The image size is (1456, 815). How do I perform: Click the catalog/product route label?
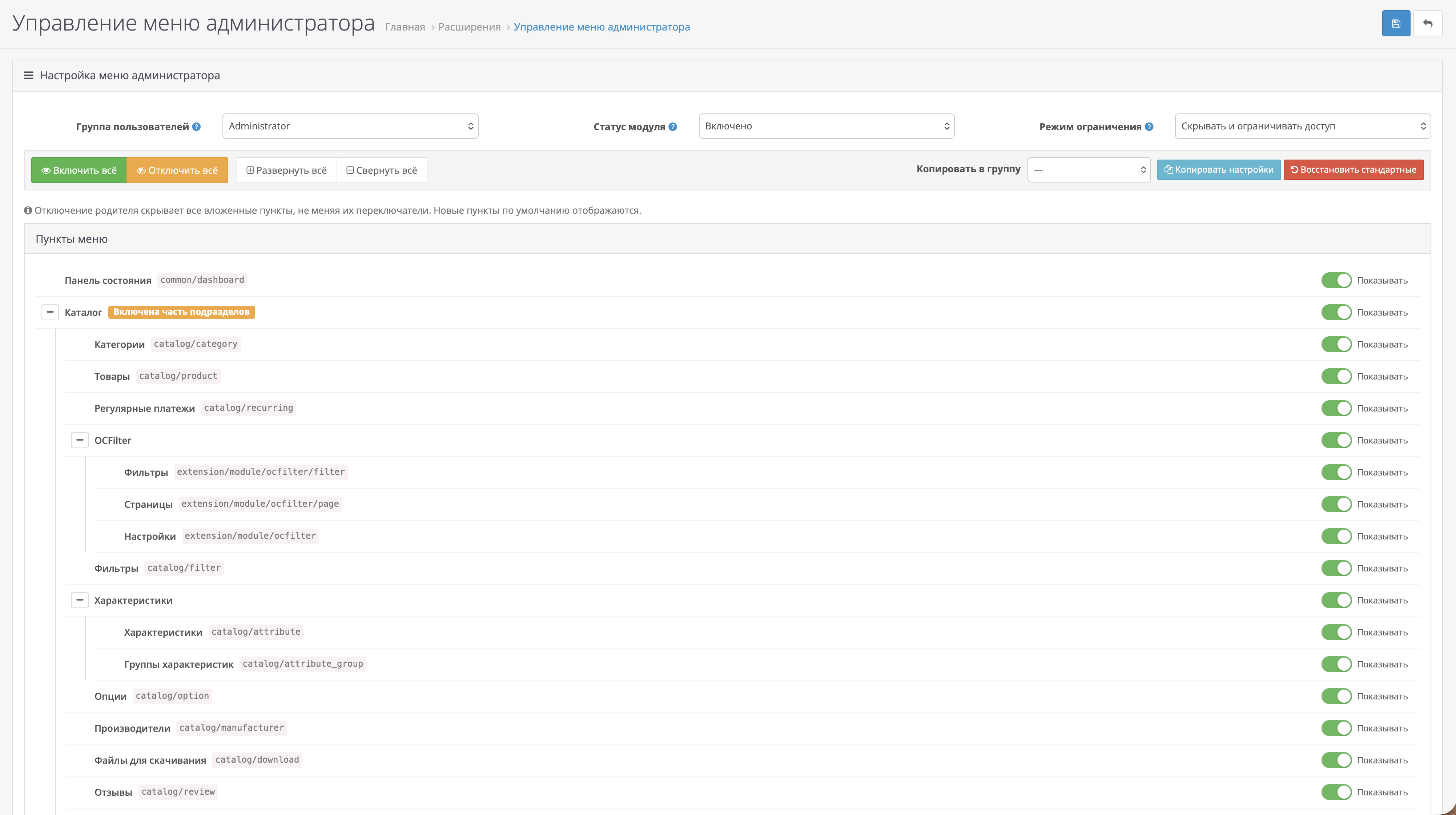[x=178, y=376]
